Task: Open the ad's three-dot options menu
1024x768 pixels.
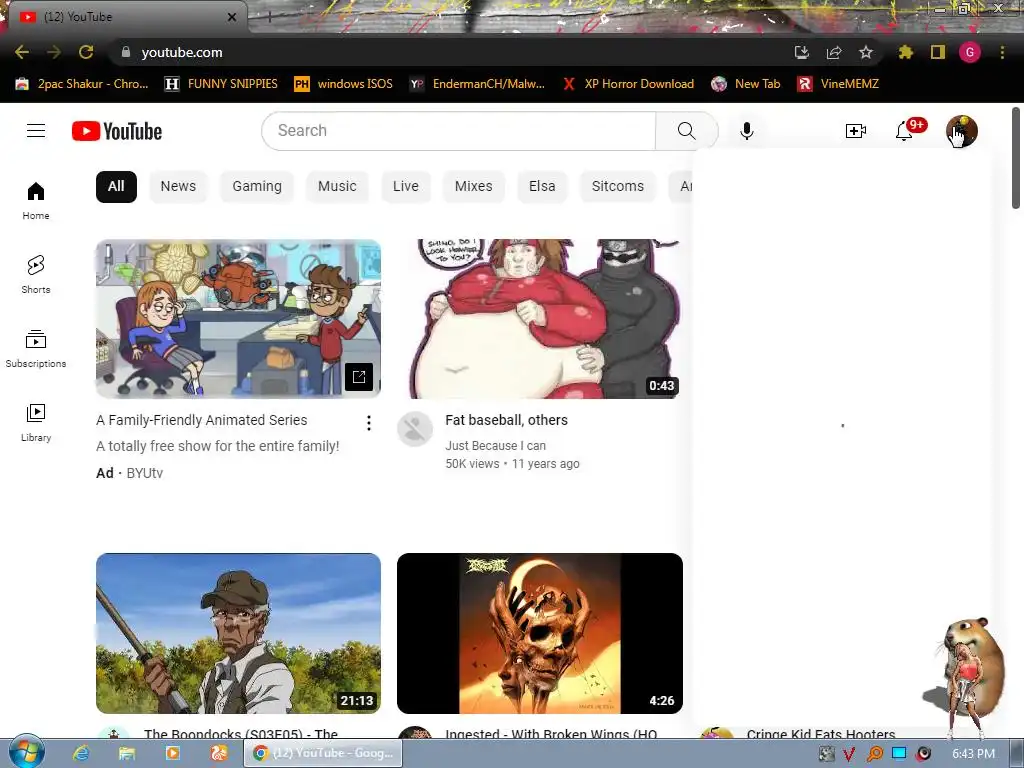Action: click(x=369, y=423)
